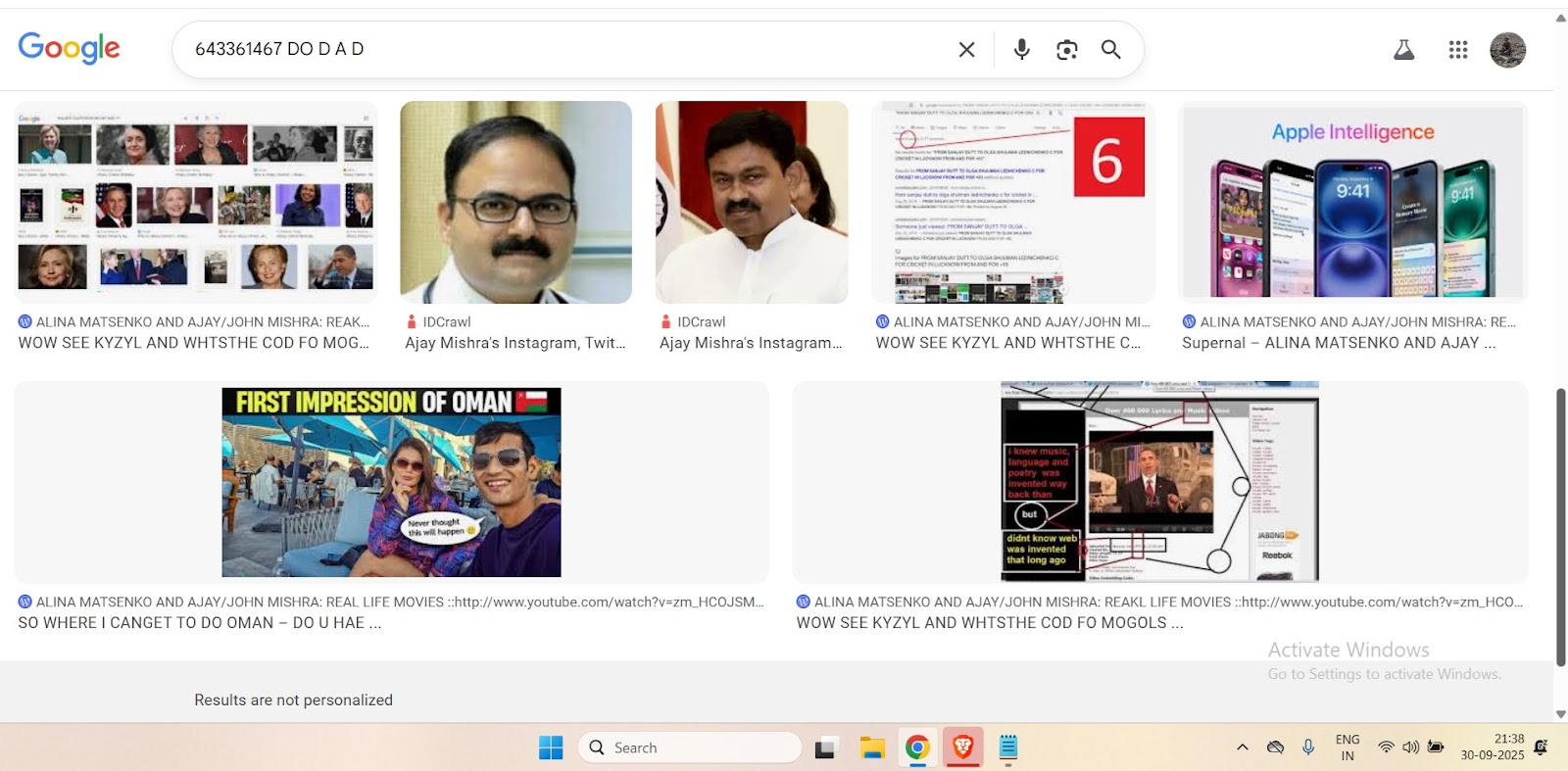The height and width of the screenshot is (771, 1568).
Task: Open 'Results are not personalized' link
Action: coord(293,699)
